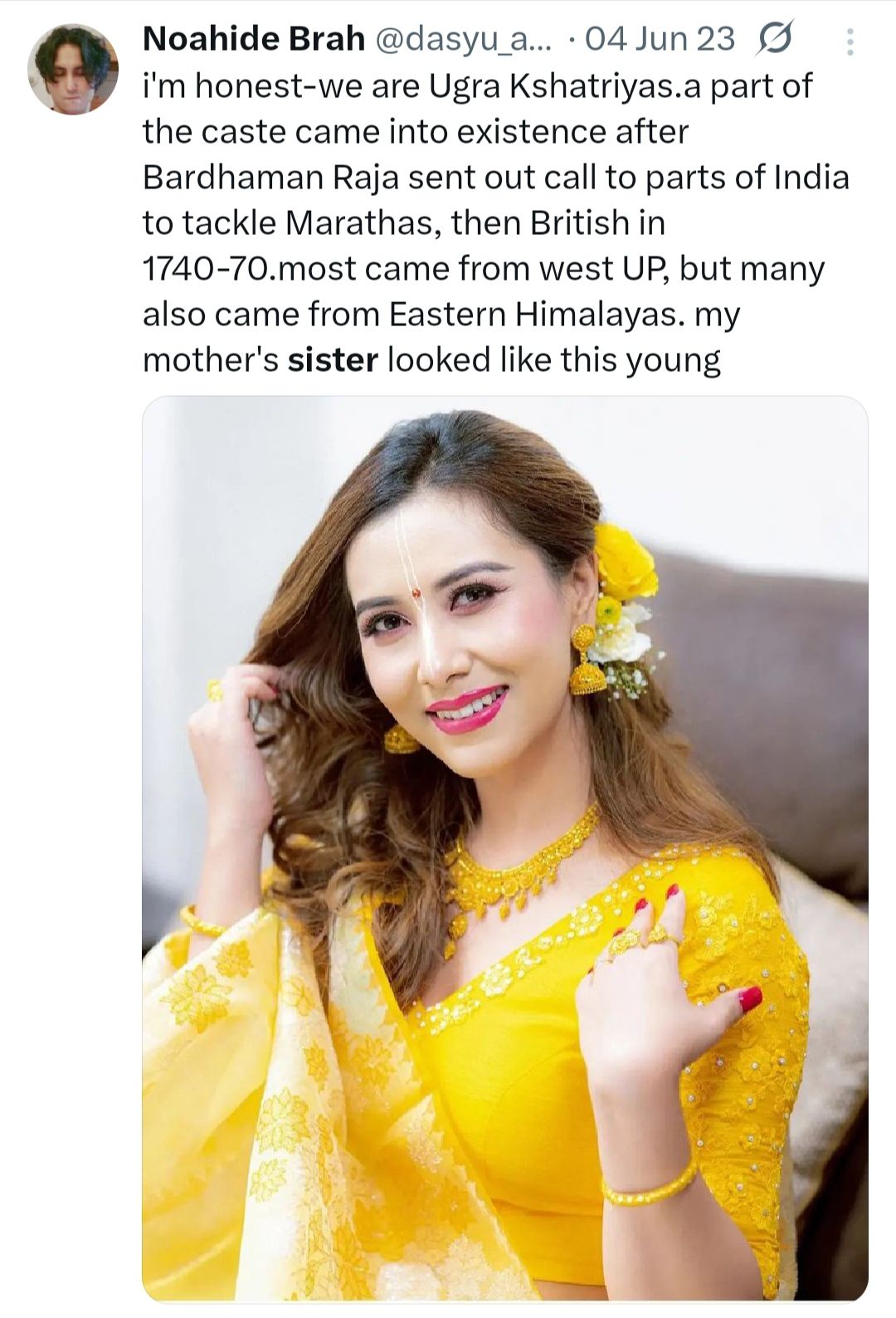Click the yellow rose in the hair
This screenshot has height=1318, width=896.
[x=624, y=560]
